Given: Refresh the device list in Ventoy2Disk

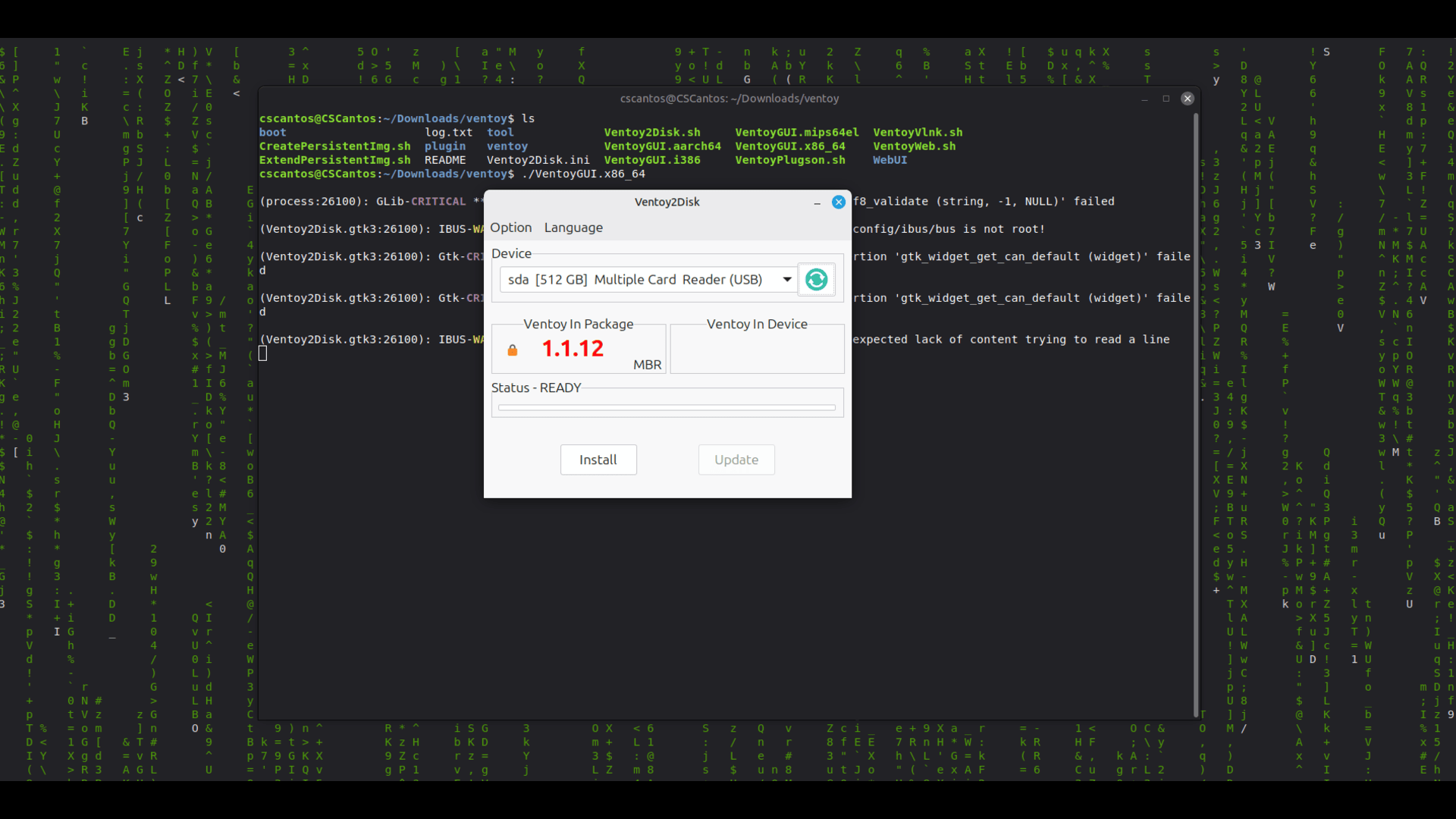Looking at the screenshot, I should coord(816,280).
